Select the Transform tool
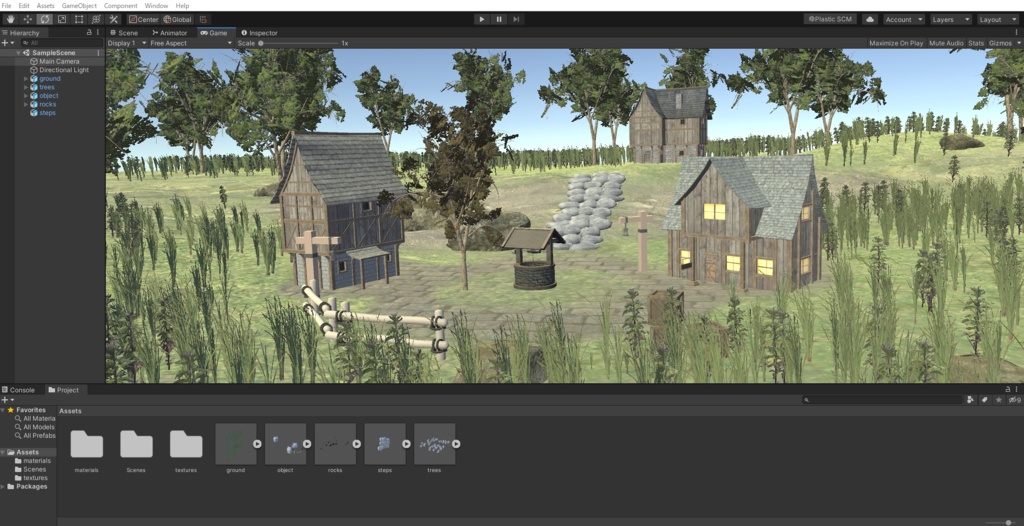The image size is (1024, 526). pyautogui.click(x=96, y=20)
